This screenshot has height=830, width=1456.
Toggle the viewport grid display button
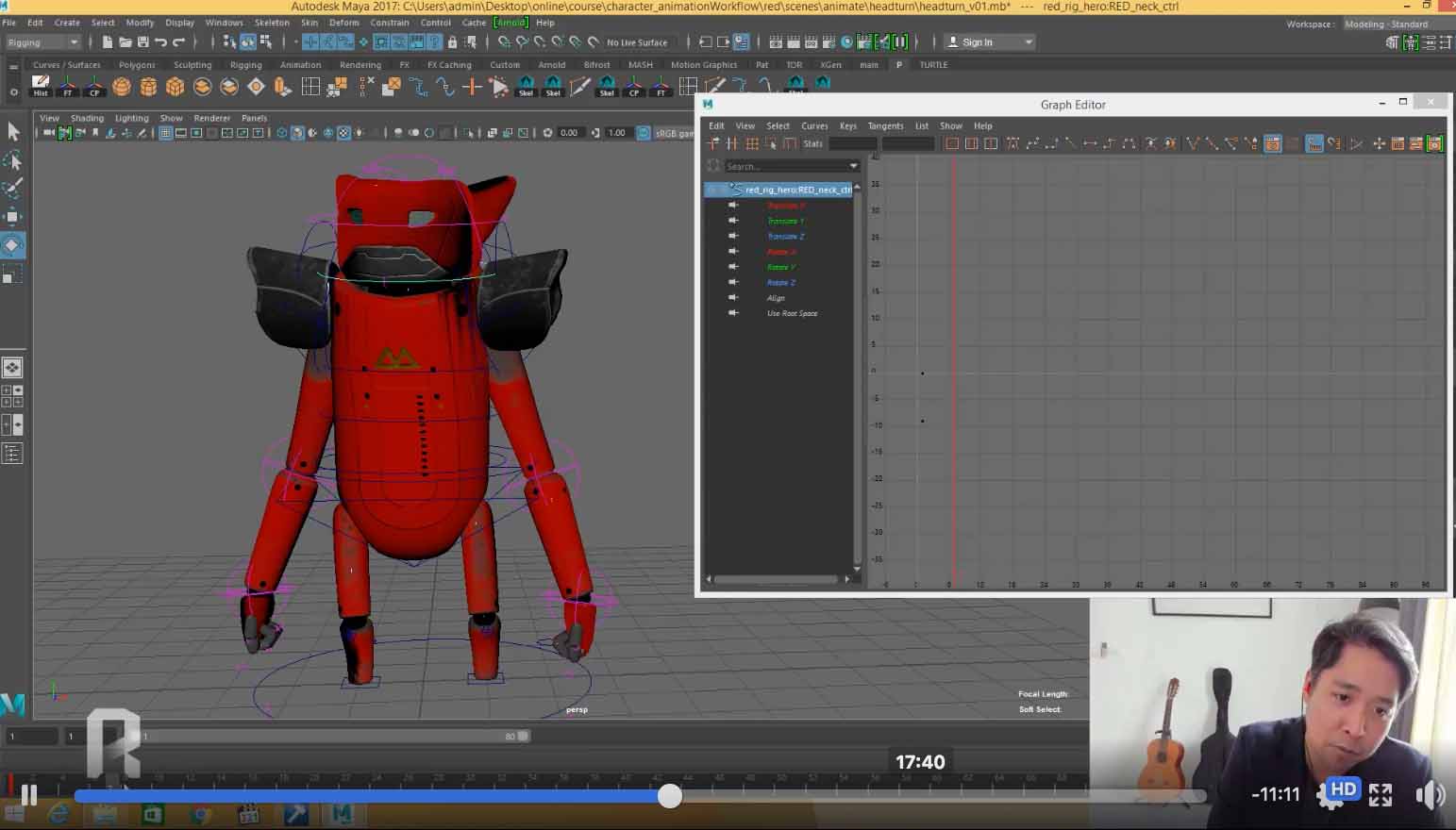coord(165,133)
